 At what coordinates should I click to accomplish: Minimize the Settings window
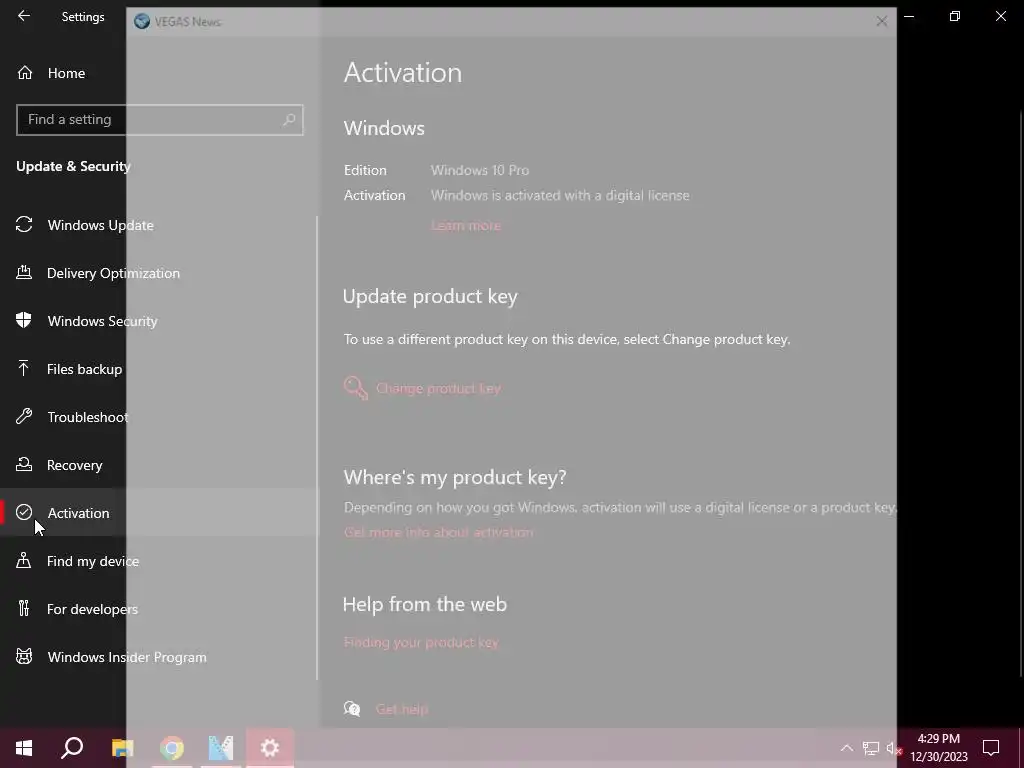pos(909,16)
